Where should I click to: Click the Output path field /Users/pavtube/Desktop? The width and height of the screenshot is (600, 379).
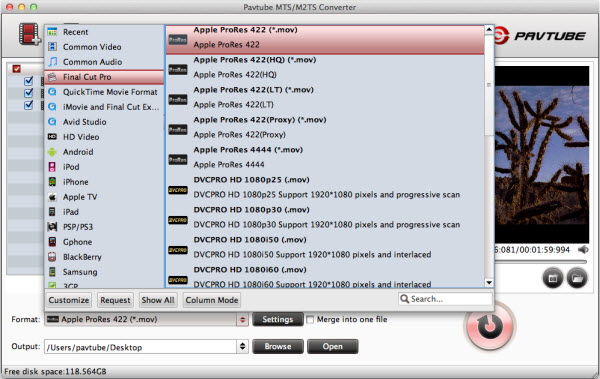(x=141, y=347)
